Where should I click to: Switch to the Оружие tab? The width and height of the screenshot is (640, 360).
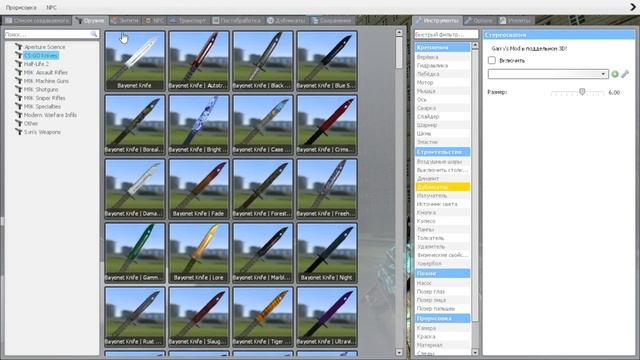[90, 20]
